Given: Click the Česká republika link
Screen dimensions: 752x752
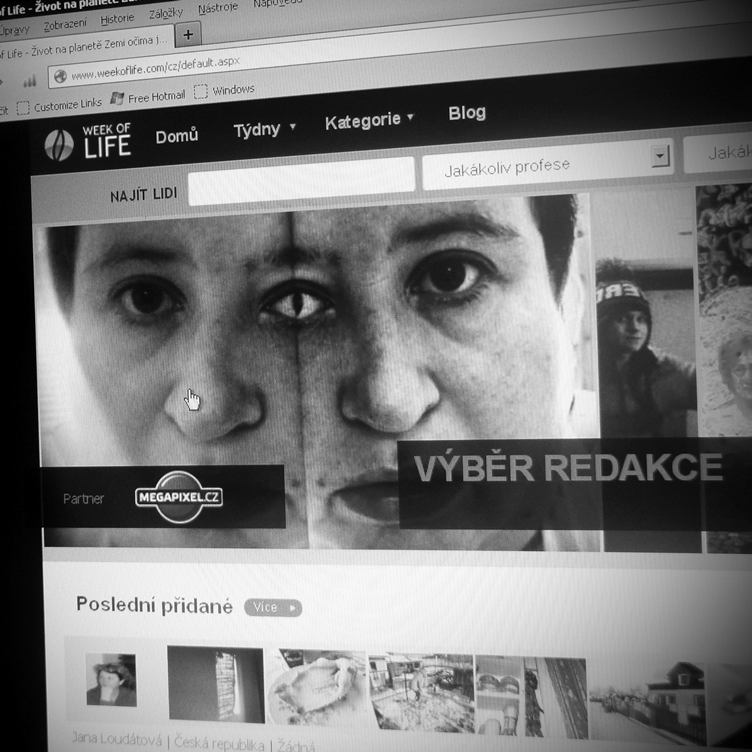Looking at the screenshot, I should pos(219,743).
